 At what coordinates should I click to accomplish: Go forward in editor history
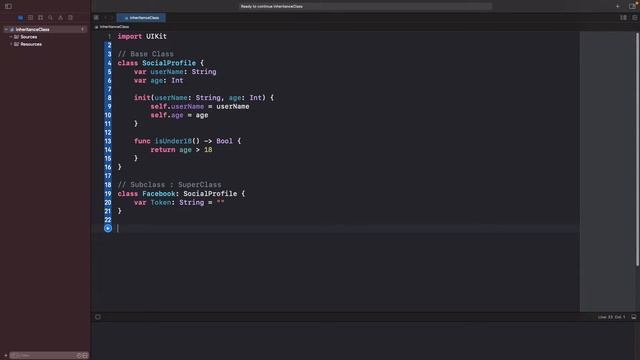pyautogui.click(x=111, y=18)
